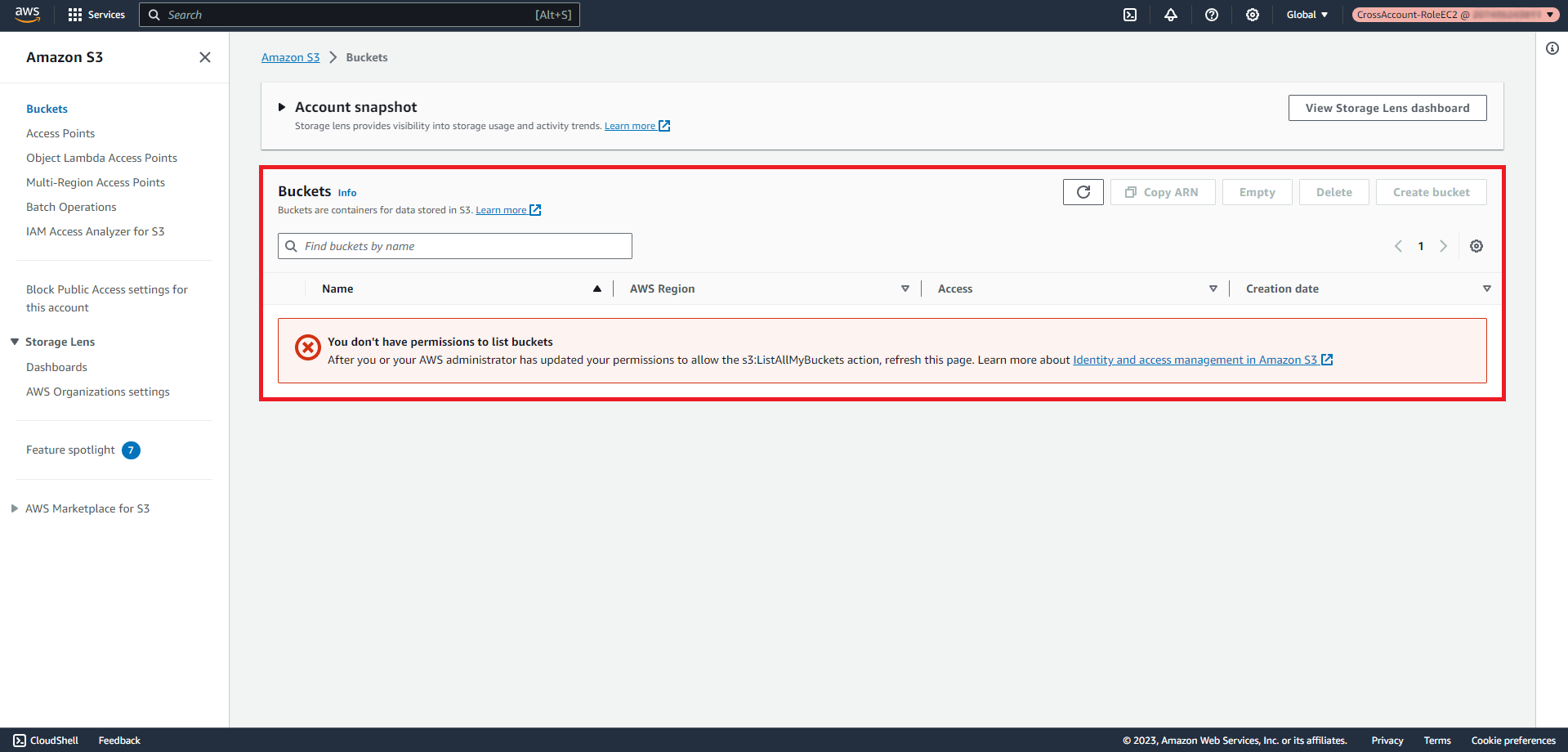Close the Amazon S3 side navigation
The width and height of the screenshot is (1568, 752).
point(205,57)
